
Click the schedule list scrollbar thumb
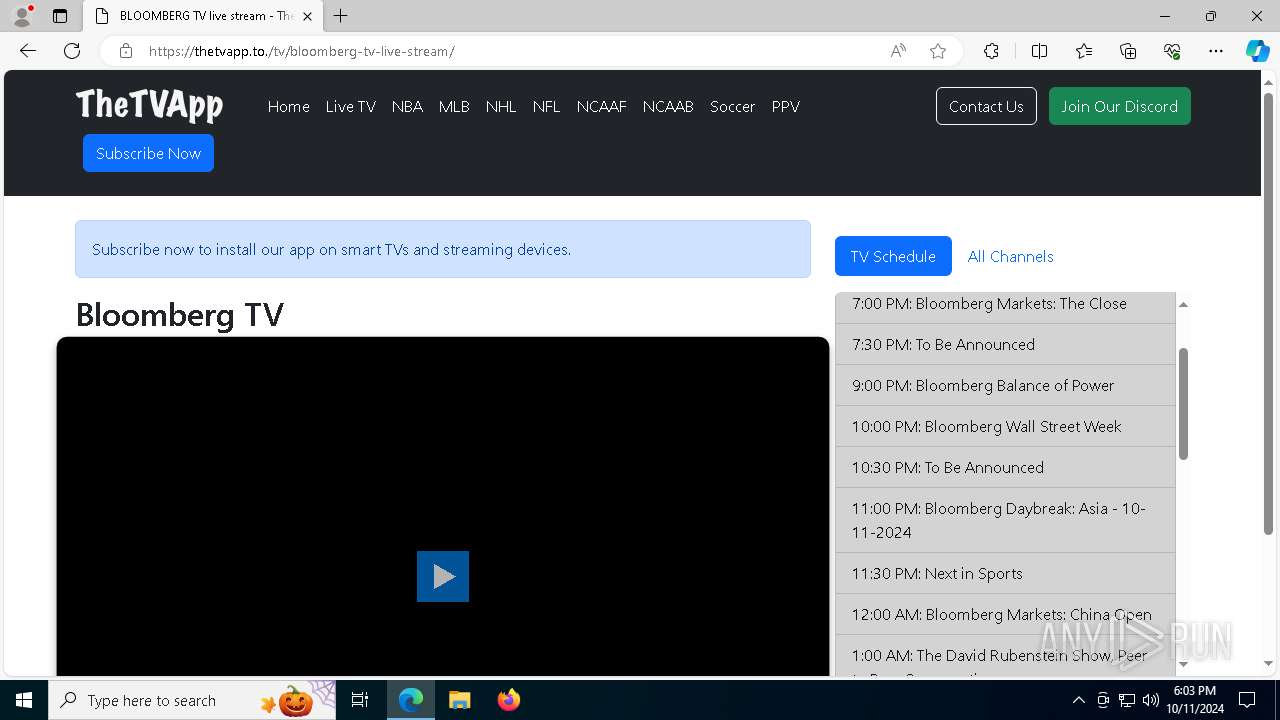[x=1183, y=404]
